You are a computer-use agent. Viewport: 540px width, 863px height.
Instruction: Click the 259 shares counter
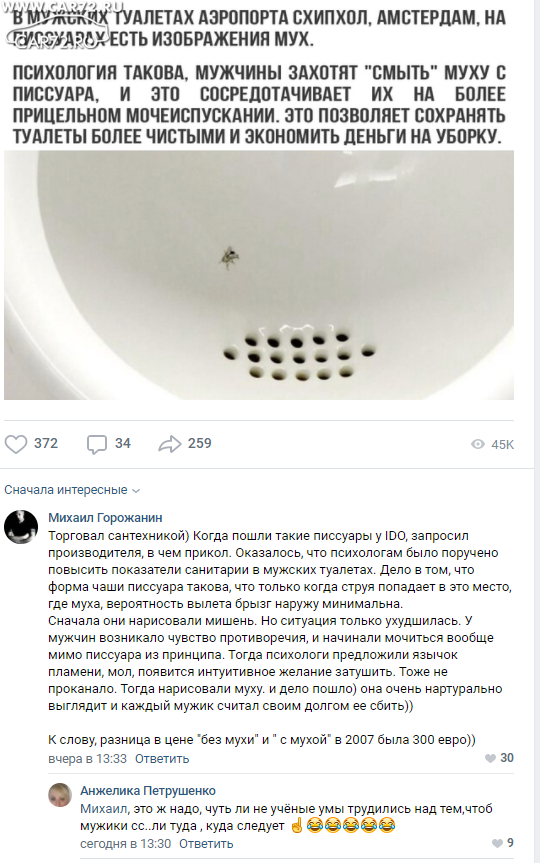(199, 443)
